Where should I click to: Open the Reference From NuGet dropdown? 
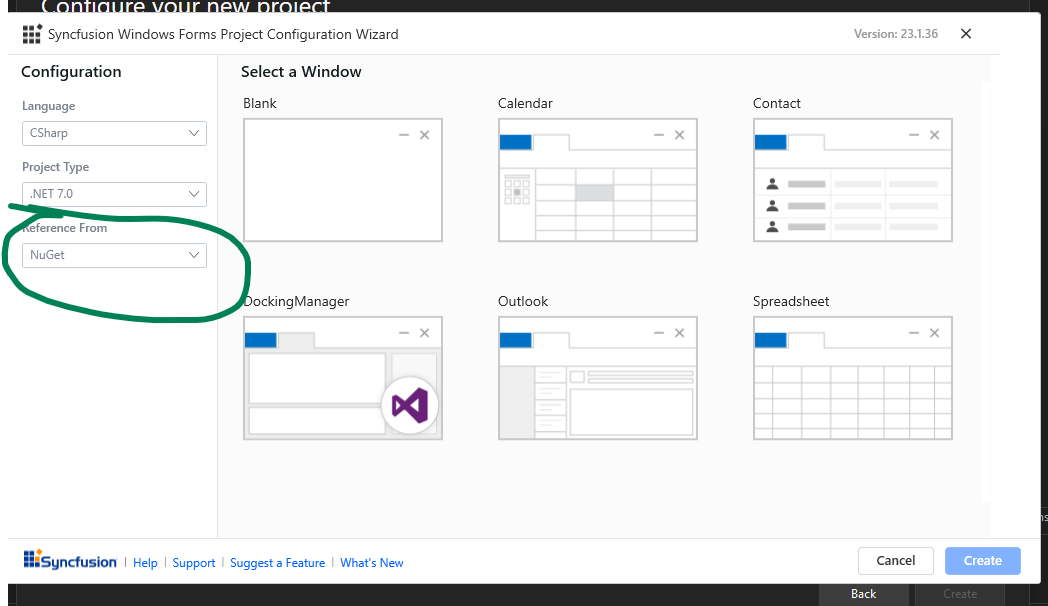[x=114, y=255]
